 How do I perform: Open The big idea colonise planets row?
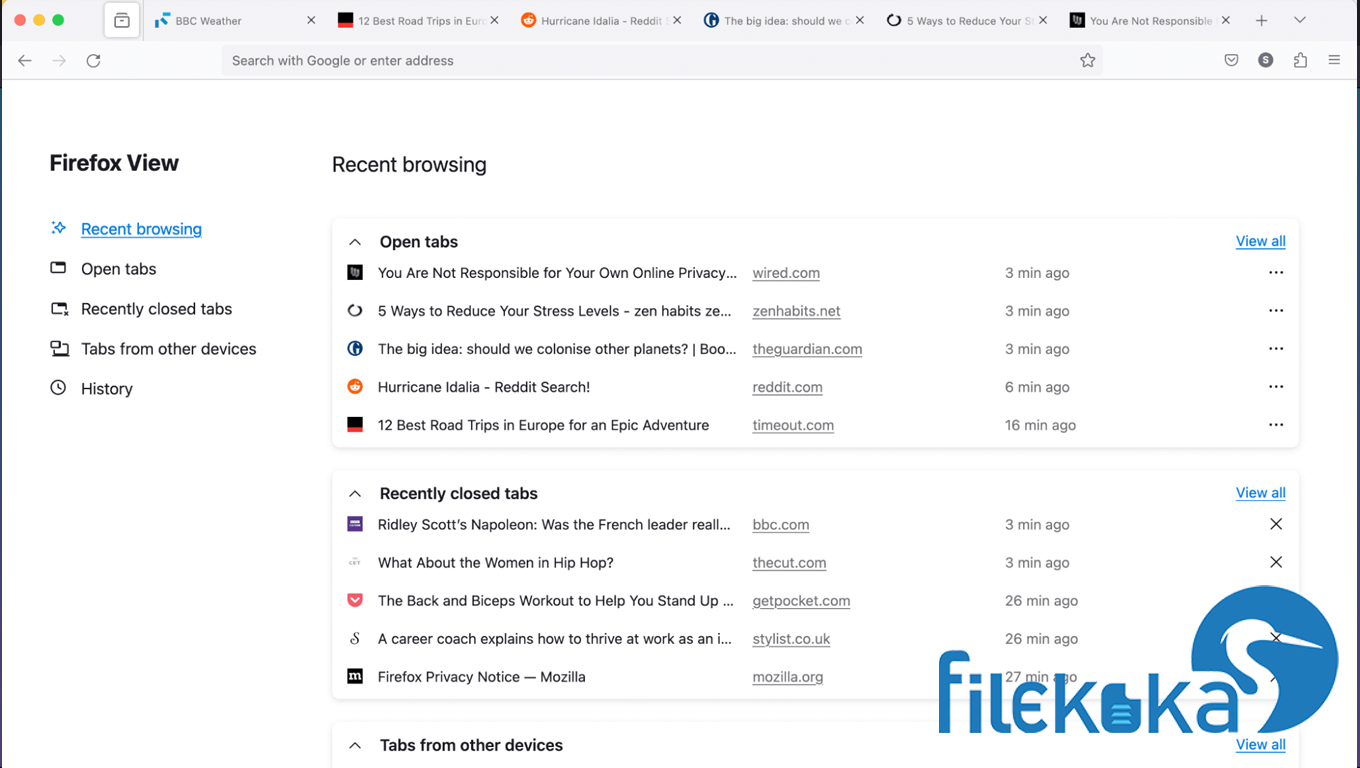pyautogui.click(x=557, y=349)
